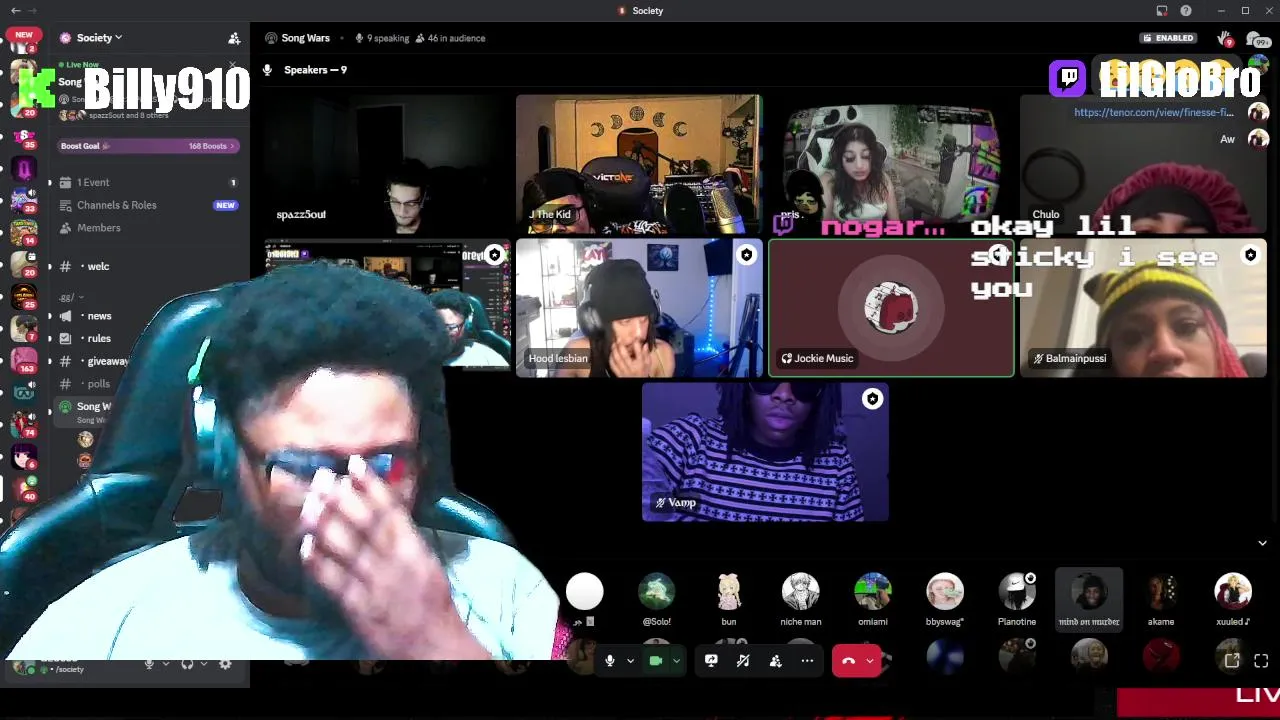The image size is (1280, 720).
Task: Collapse audience section with chevron arrow
Action: 1262,543
